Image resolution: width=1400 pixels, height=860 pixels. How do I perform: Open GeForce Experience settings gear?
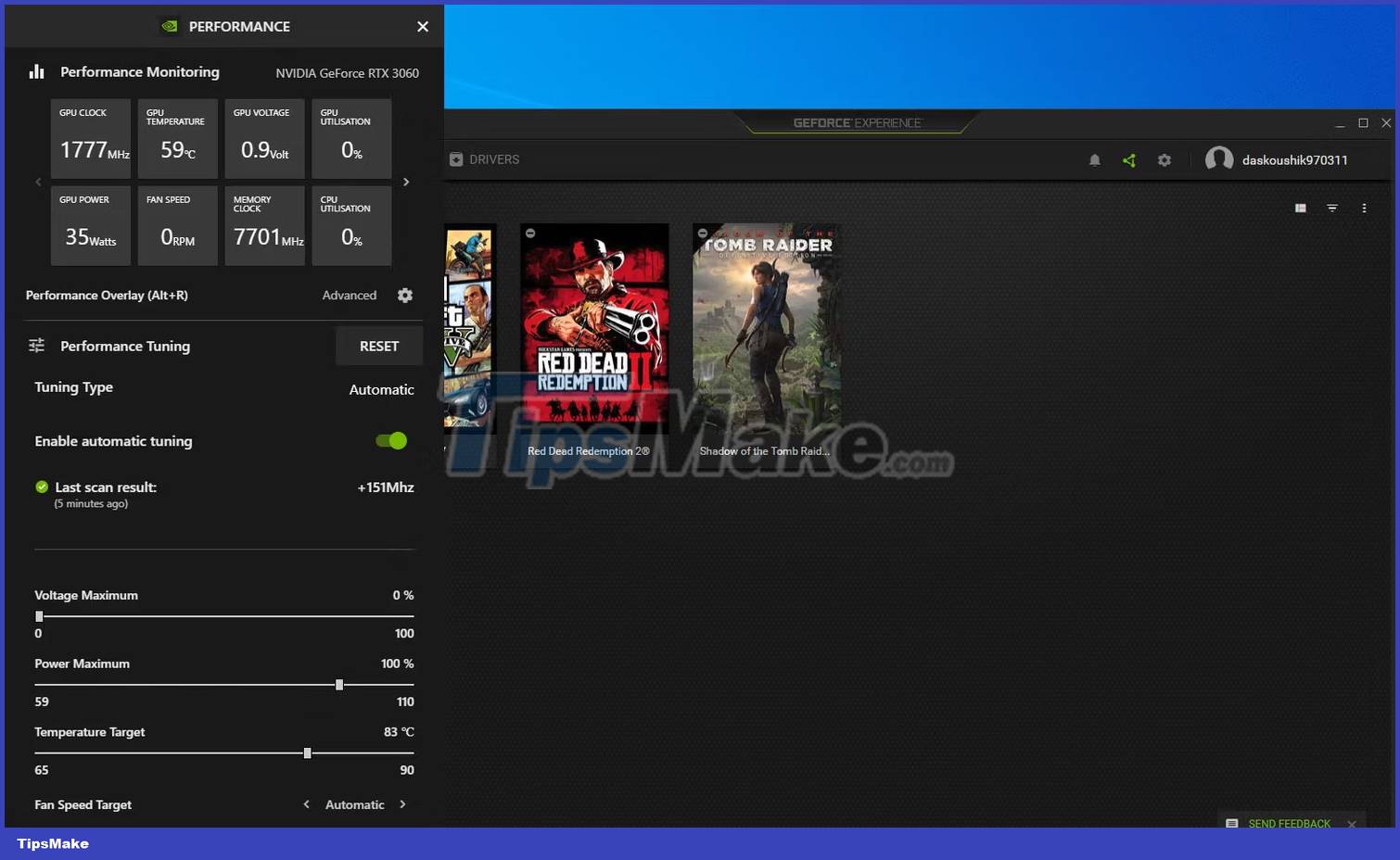tap(1165, 160)
